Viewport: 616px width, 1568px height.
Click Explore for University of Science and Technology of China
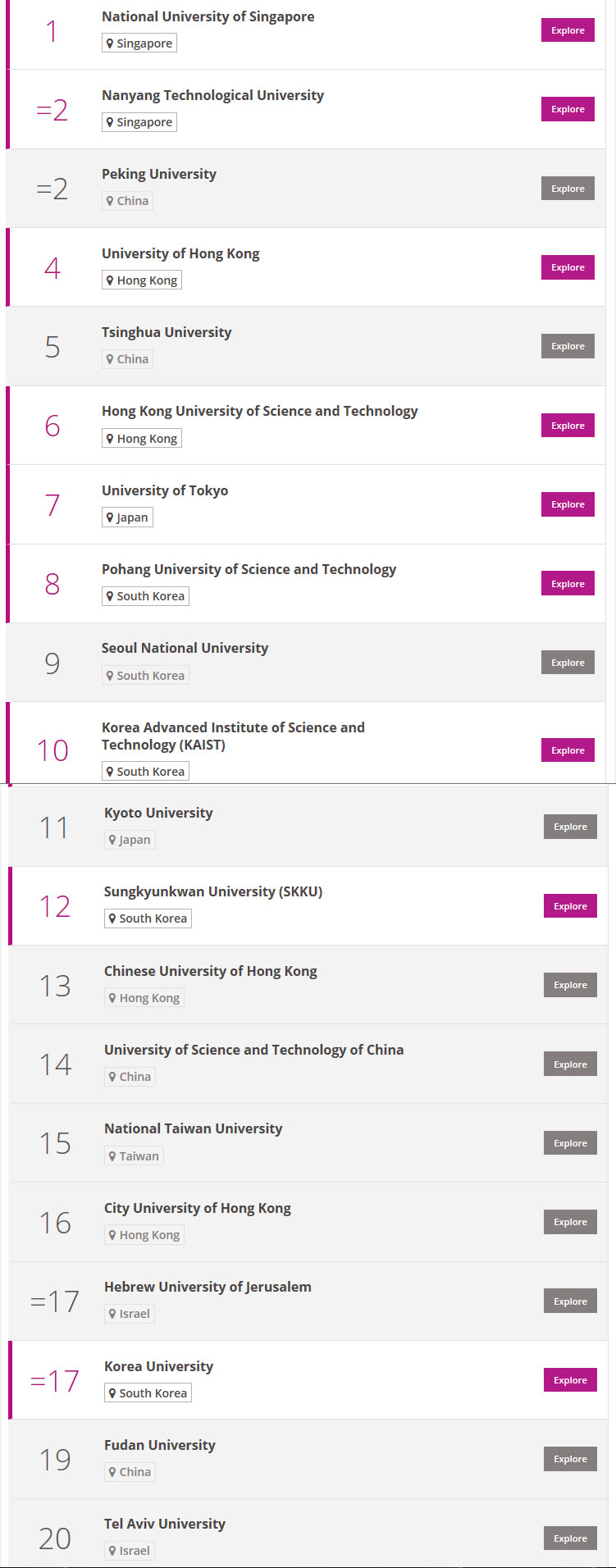pyautogui.click(x=570, y=1064)
